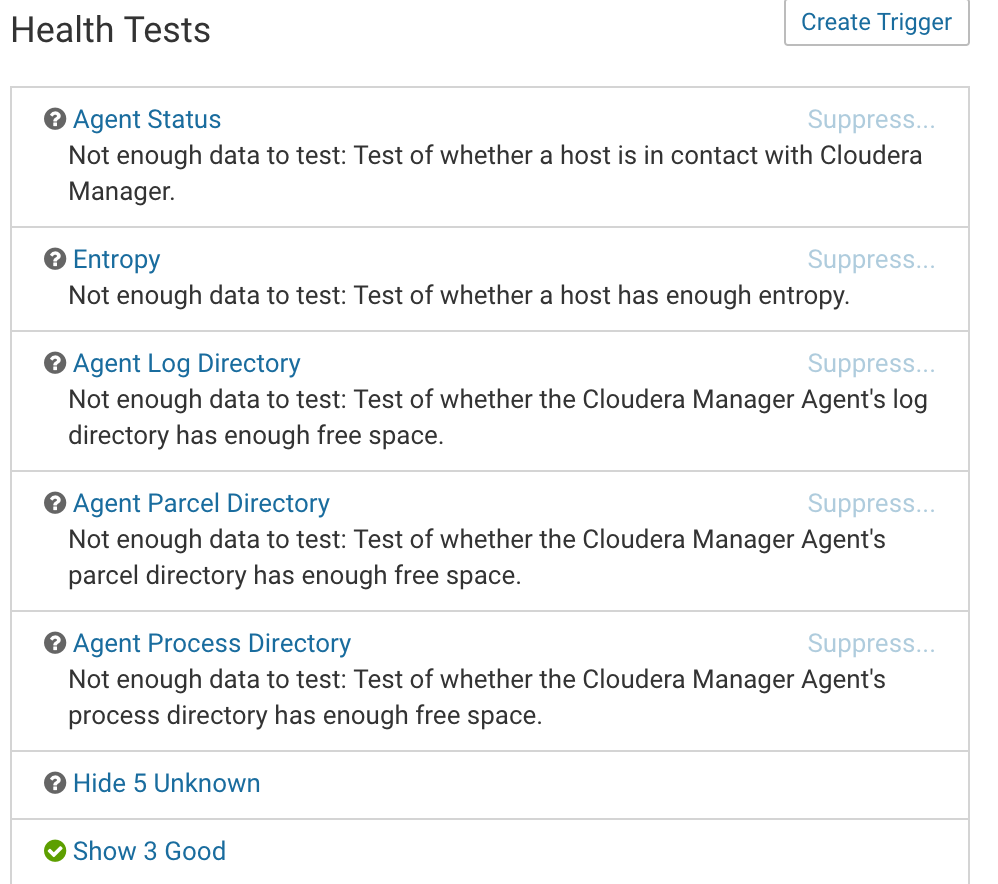Suppress the Agent Log Directory health test
Viewport: 998px width, 884px height.
click(x=871, y=363)
